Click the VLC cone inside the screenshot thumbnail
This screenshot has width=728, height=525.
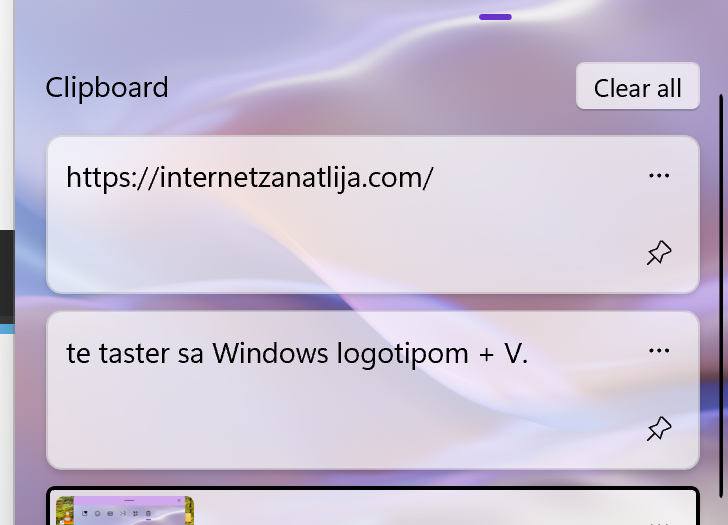[68, 515]
